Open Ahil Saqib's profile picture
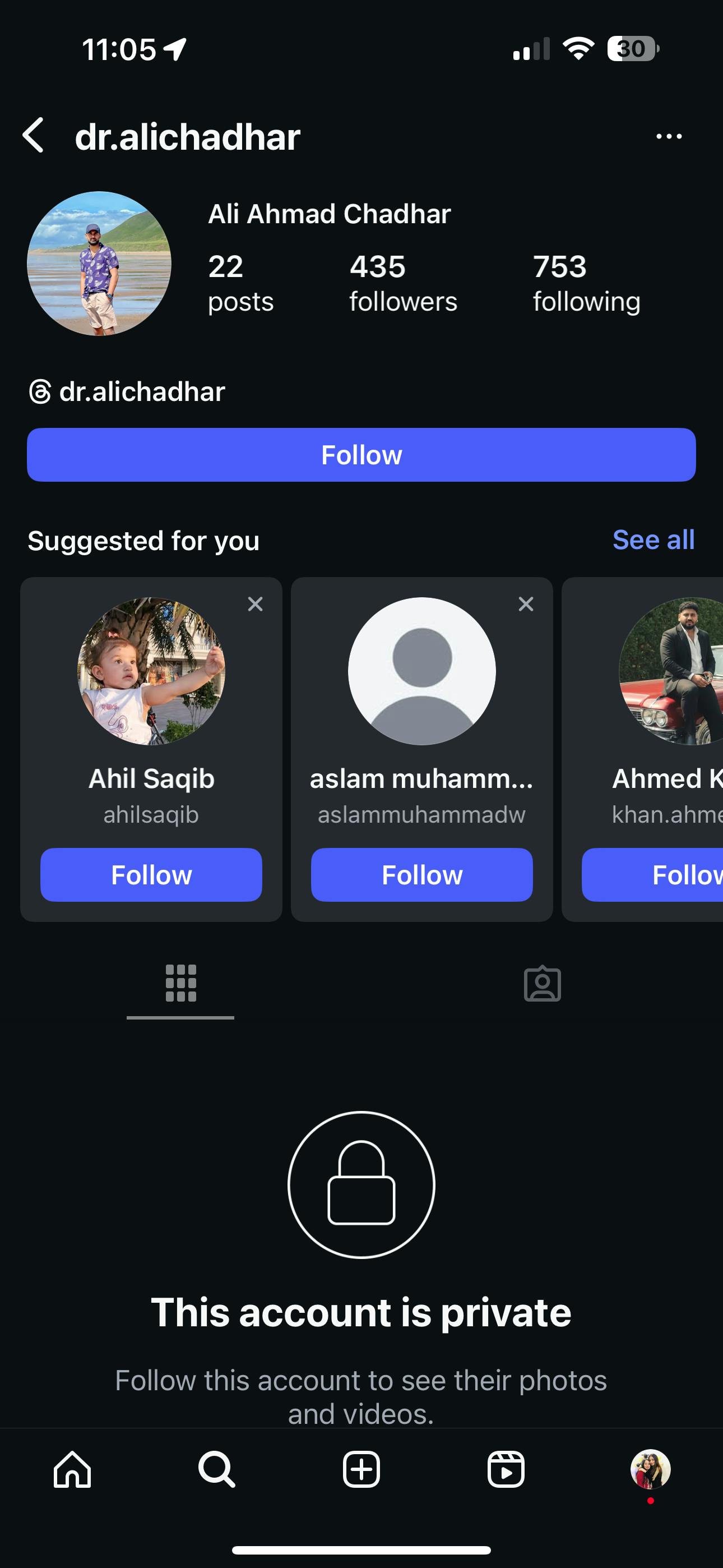The width and height of the screenshot is (723, 1568). click(151, 671)
